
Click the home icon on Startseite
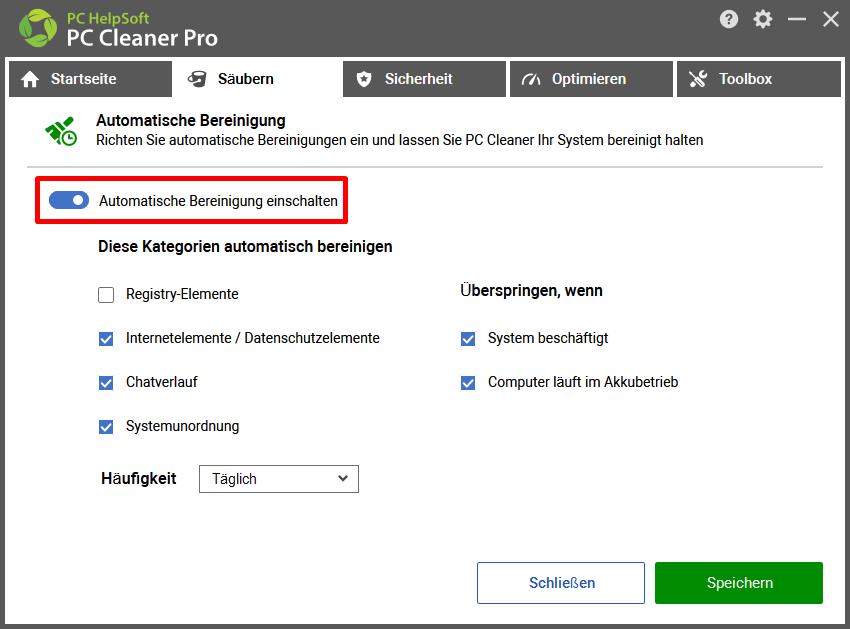[x=30, y=79]
